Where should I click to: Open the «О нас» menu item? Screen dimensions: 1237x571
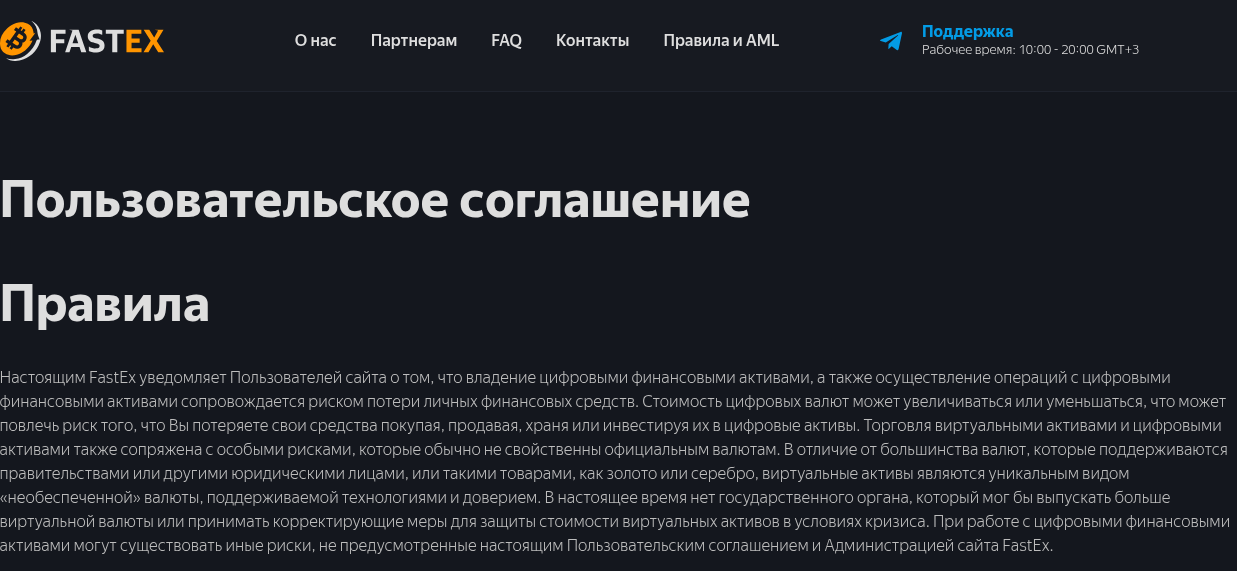(315, 41)
